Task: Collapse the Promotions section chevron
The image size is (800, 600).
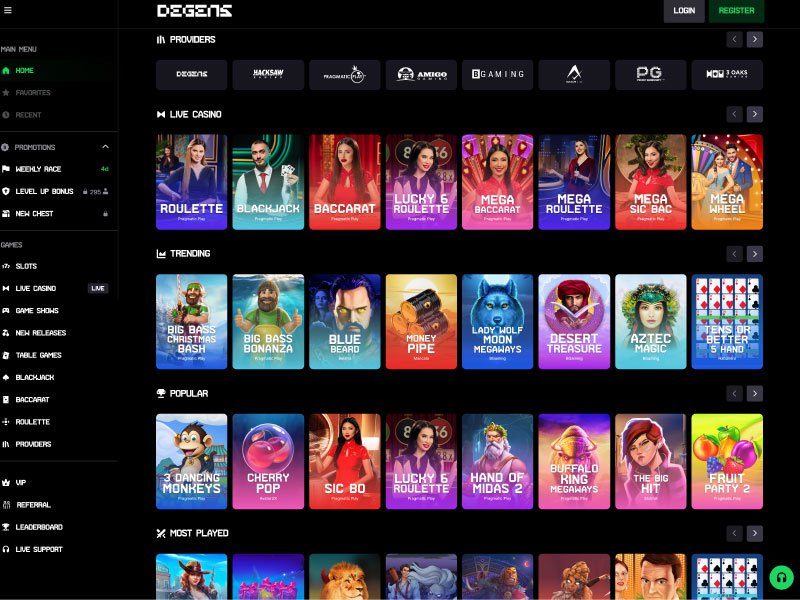Action: 105,147
